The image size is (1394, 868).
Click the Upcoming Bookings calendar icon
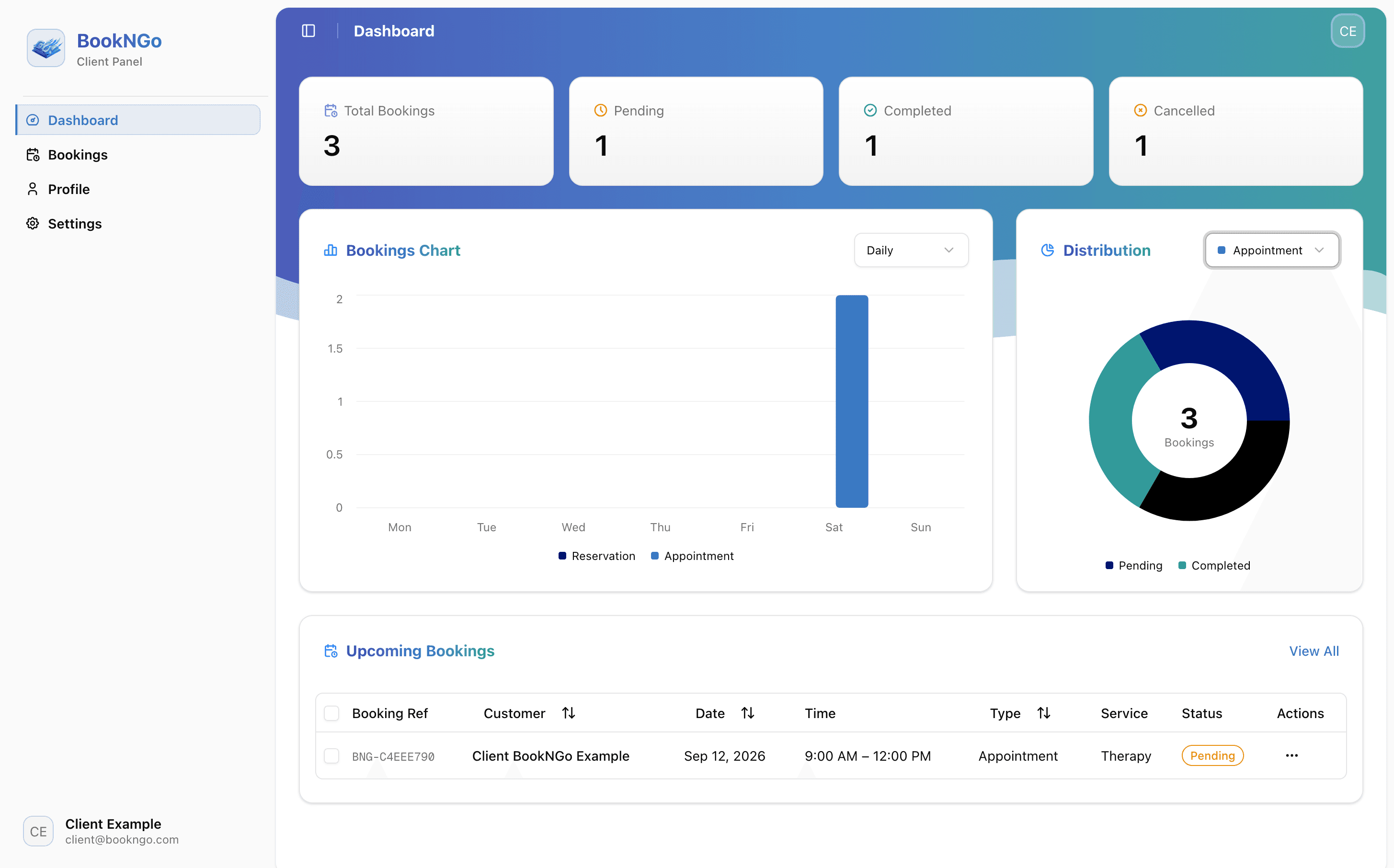[x=331, y=651]
